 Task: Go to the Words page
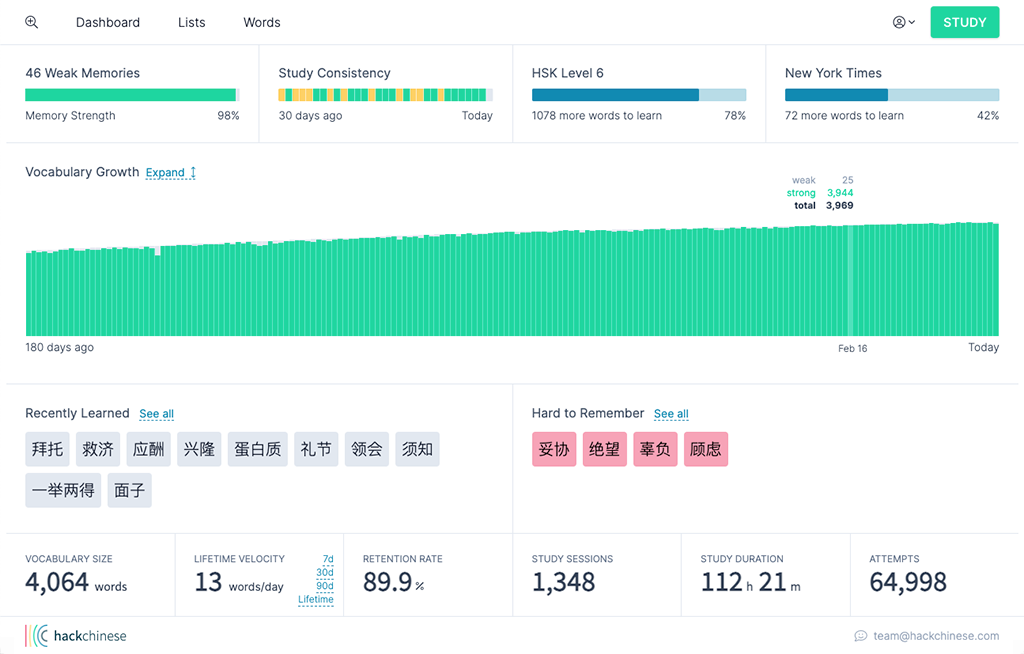(262, 22)
